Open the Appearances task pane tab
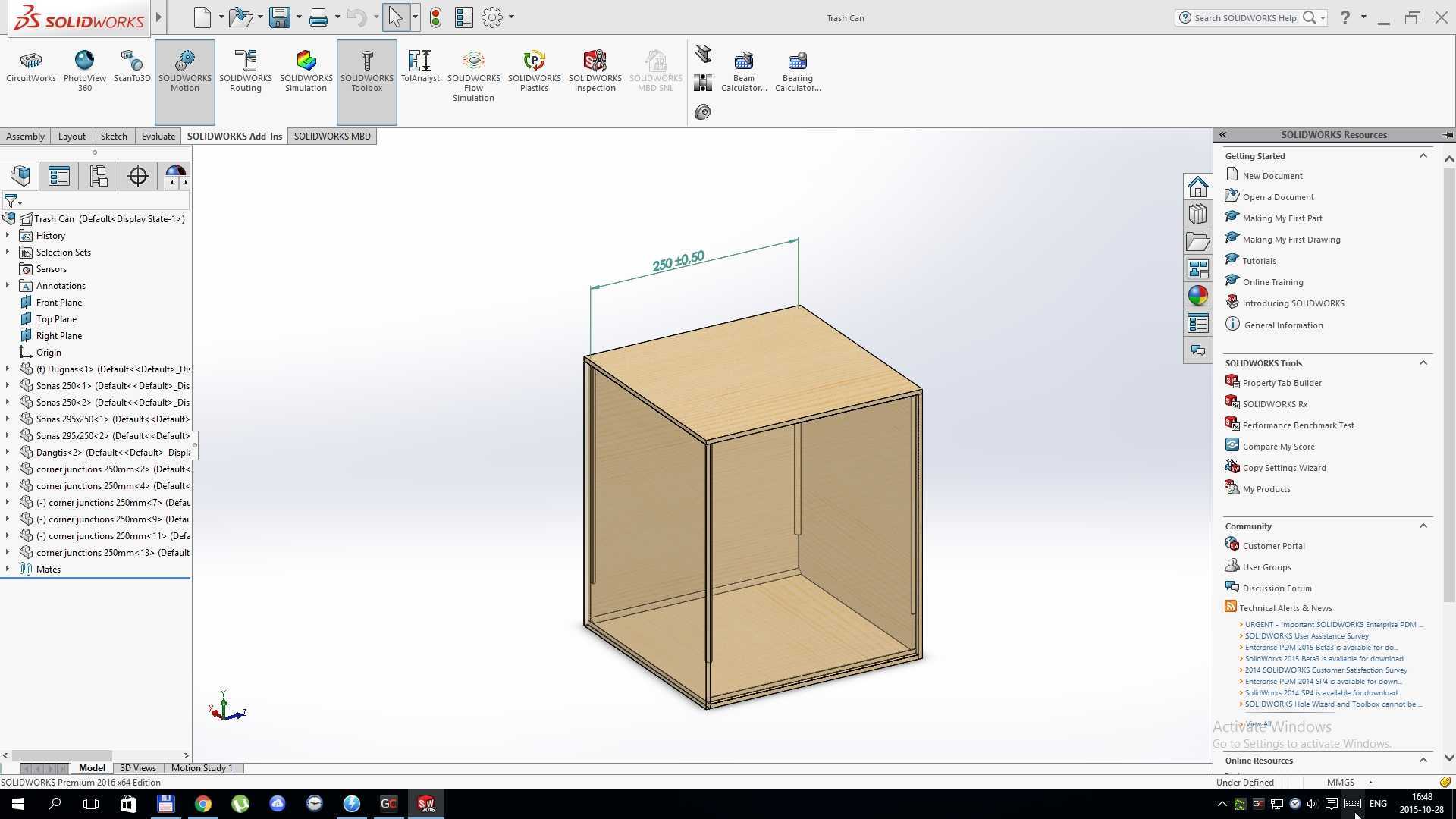This screenshot has width=1456, height=819. (x=1198, y=297)
